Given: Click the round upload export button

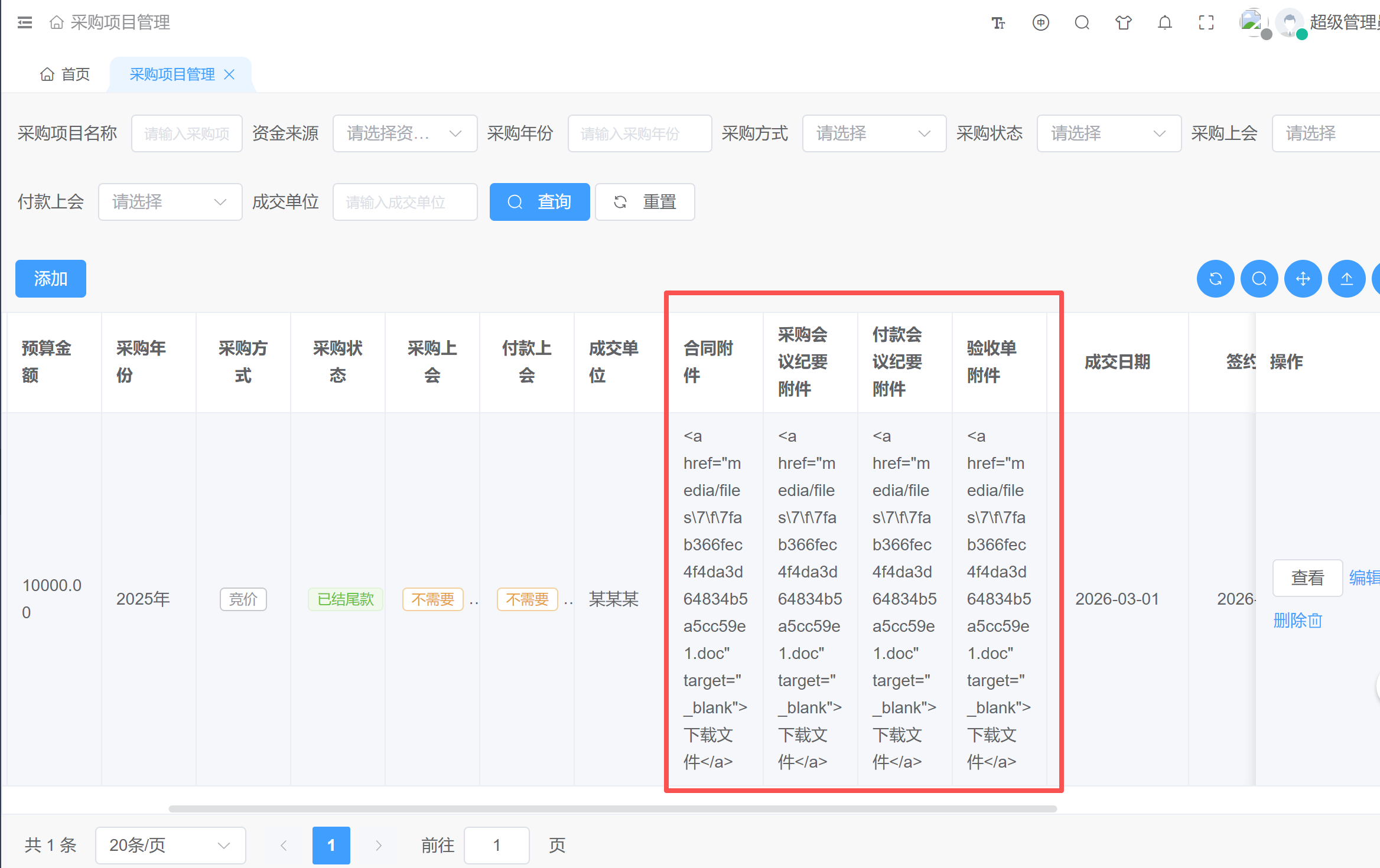Looking at the screenshot, I should pos(1346,279).
